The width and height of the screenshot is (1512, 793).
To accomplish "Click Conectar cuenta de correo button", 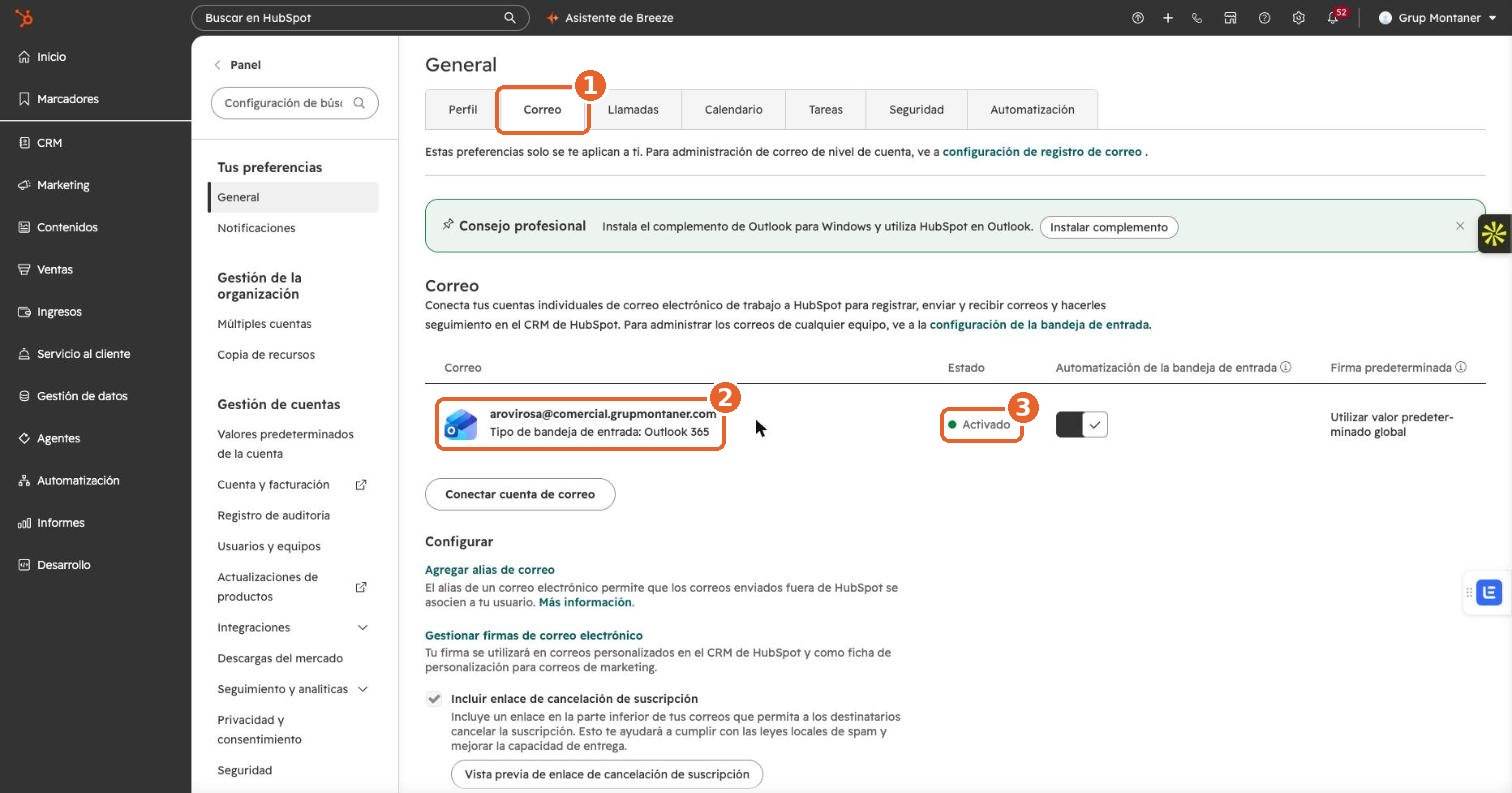I will tap(520, 494).
